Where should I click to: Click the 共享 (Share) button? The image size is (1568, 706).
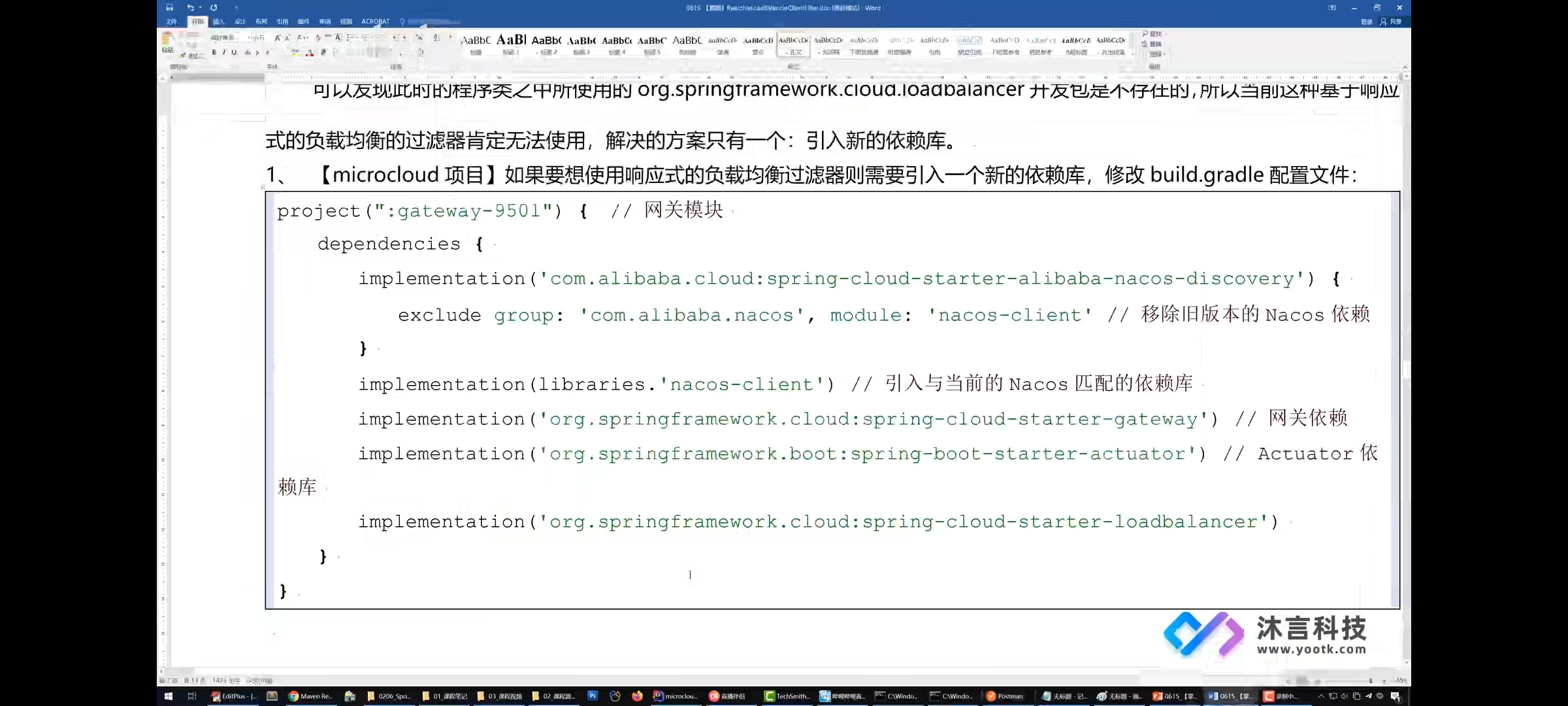[1391, 22]
